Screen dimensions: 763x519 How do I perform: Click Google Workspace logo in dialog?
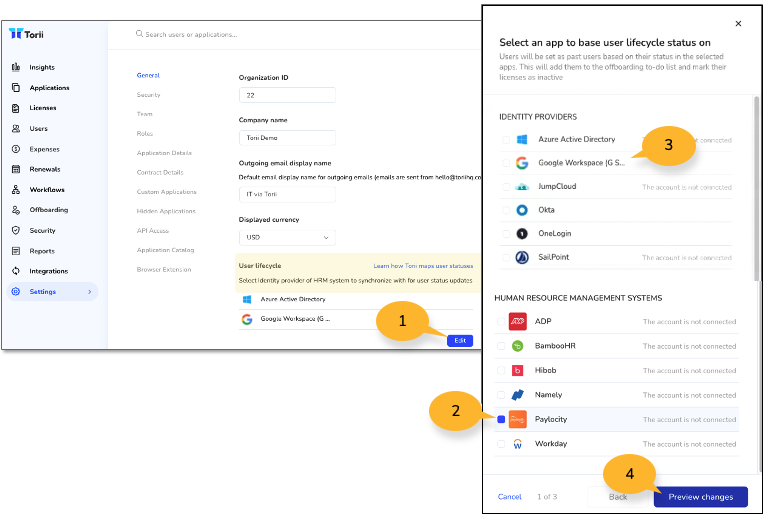(522, 163)
